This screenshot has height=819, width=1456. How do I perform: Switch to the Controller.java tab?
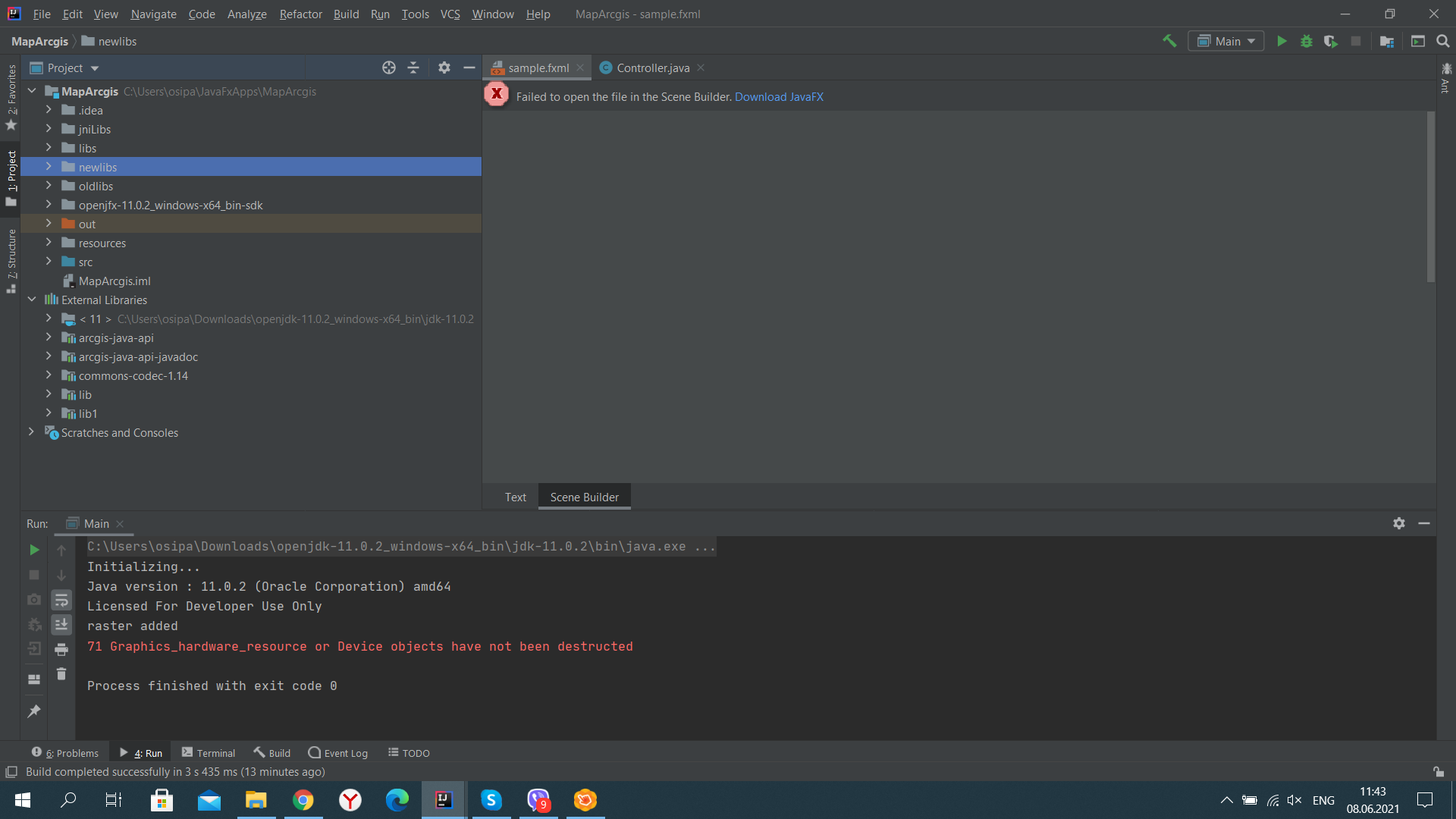click(652, 67)
